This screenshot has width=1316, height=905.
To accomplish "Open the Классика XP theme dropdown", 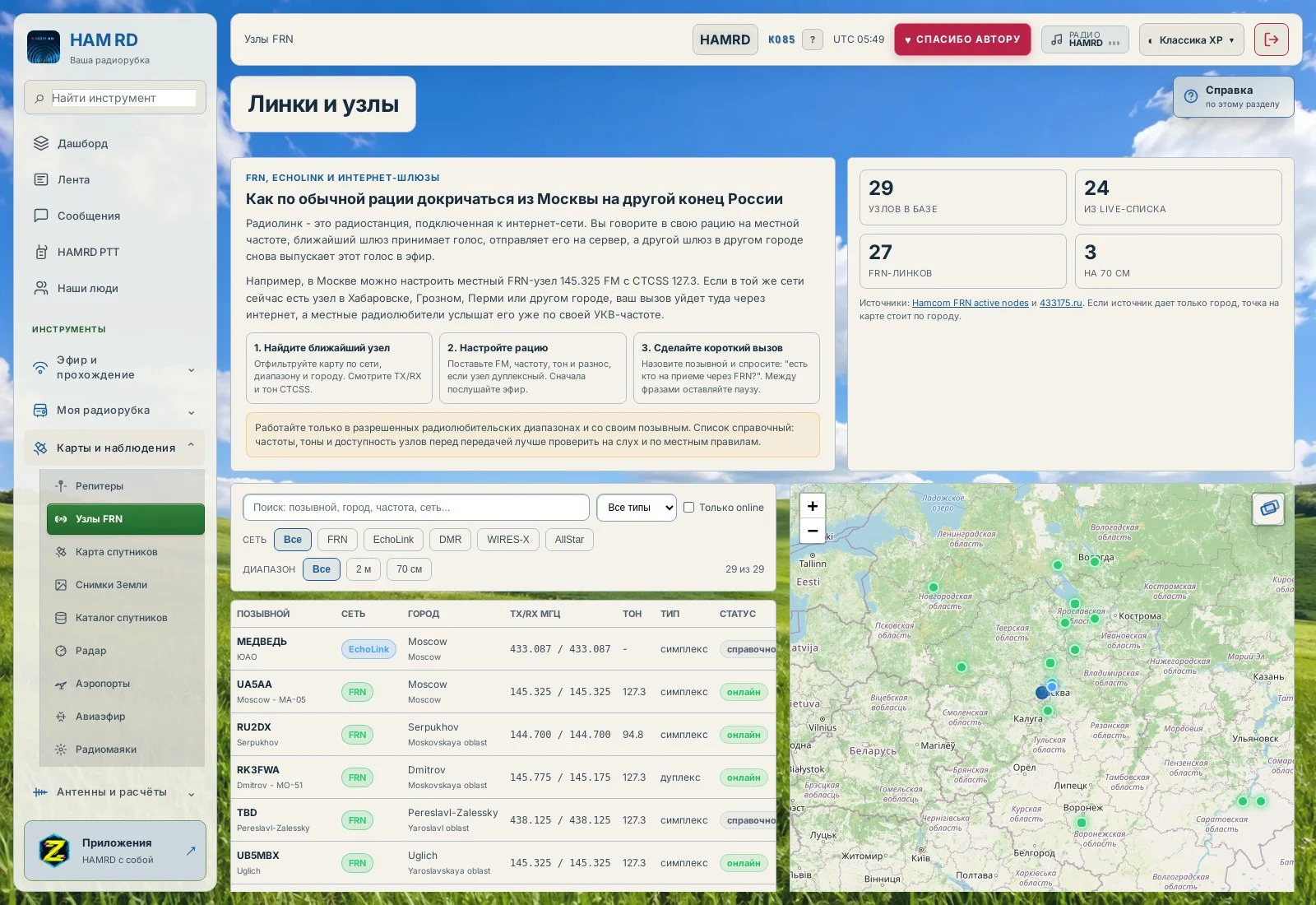I will click(1191, 39).
